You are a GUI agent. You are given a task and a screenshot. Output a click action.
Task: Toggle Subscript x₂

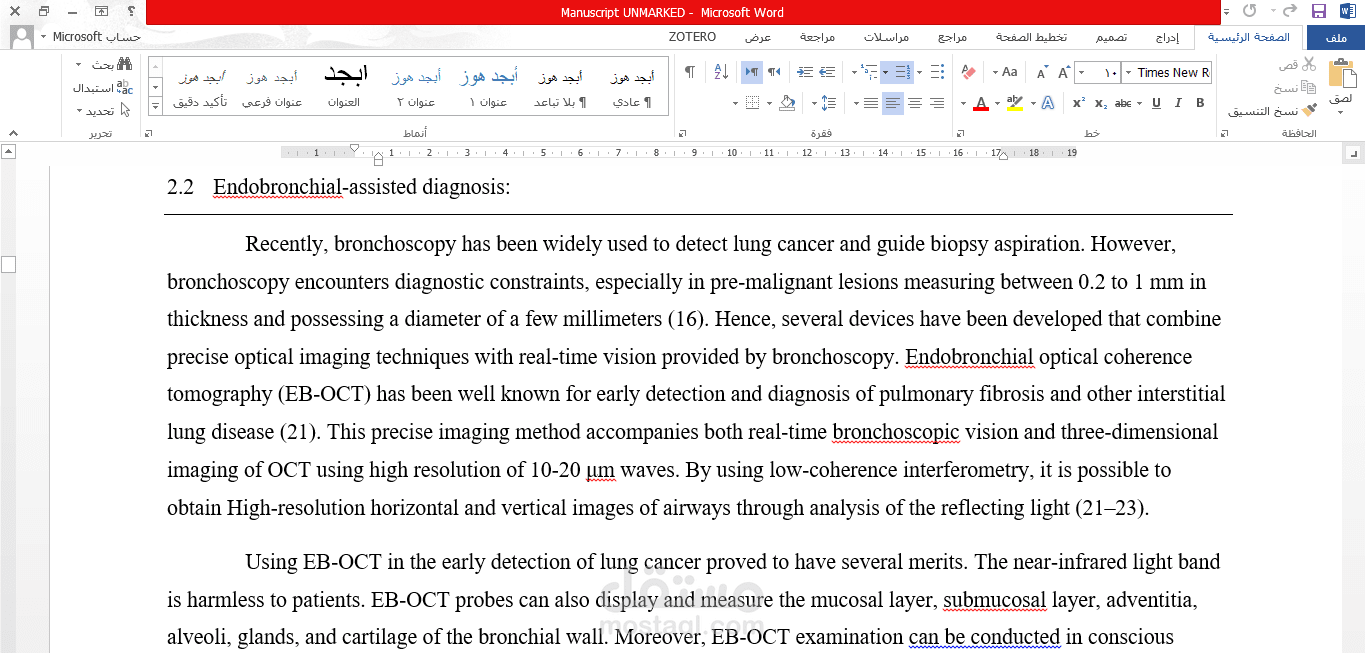(x=1101, y=103)
